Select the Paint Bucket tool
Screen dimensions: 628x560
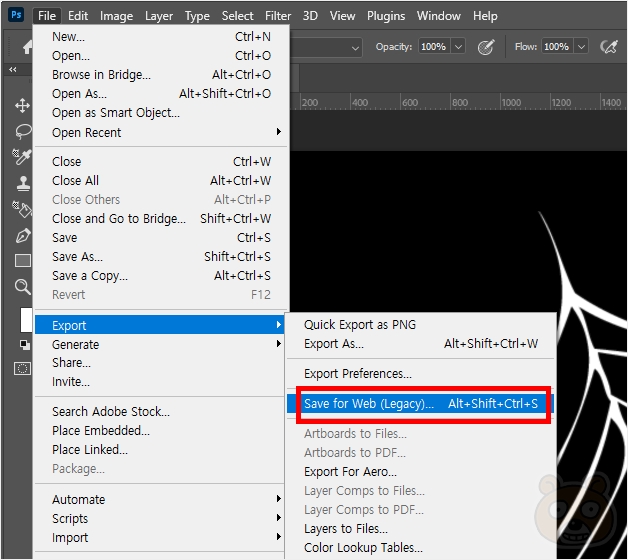(22, 209)
